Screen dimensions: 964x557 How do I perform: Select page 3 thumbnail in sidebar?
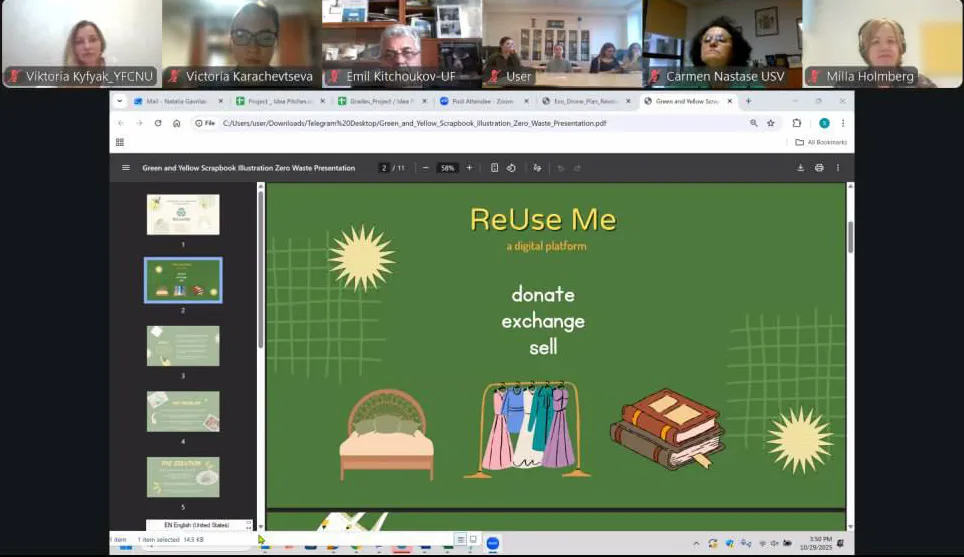pyautogui.click(x=183, y=346)
